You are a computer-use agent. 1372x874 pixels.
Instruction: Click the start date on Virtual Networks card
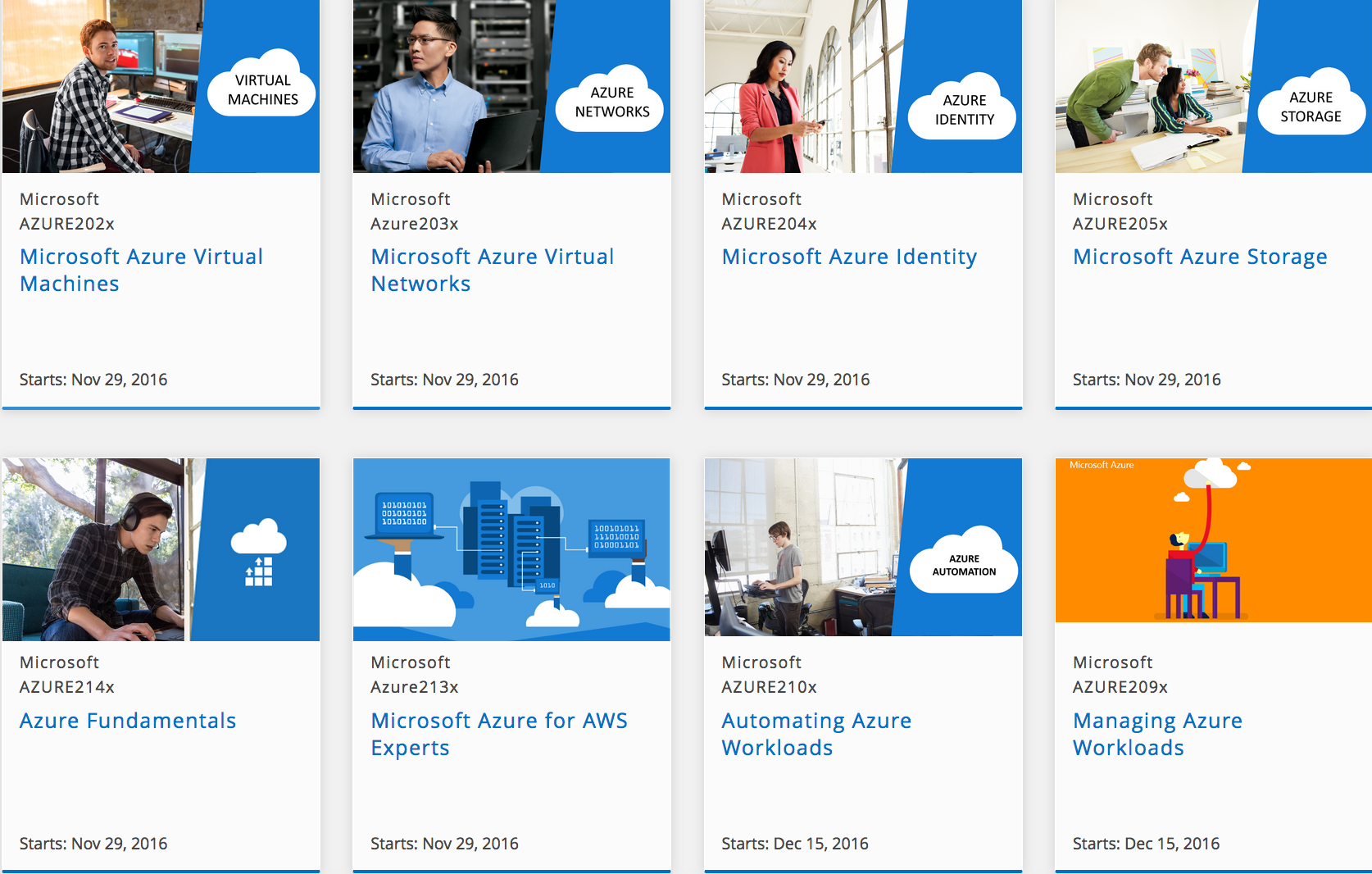pos(445,380)
